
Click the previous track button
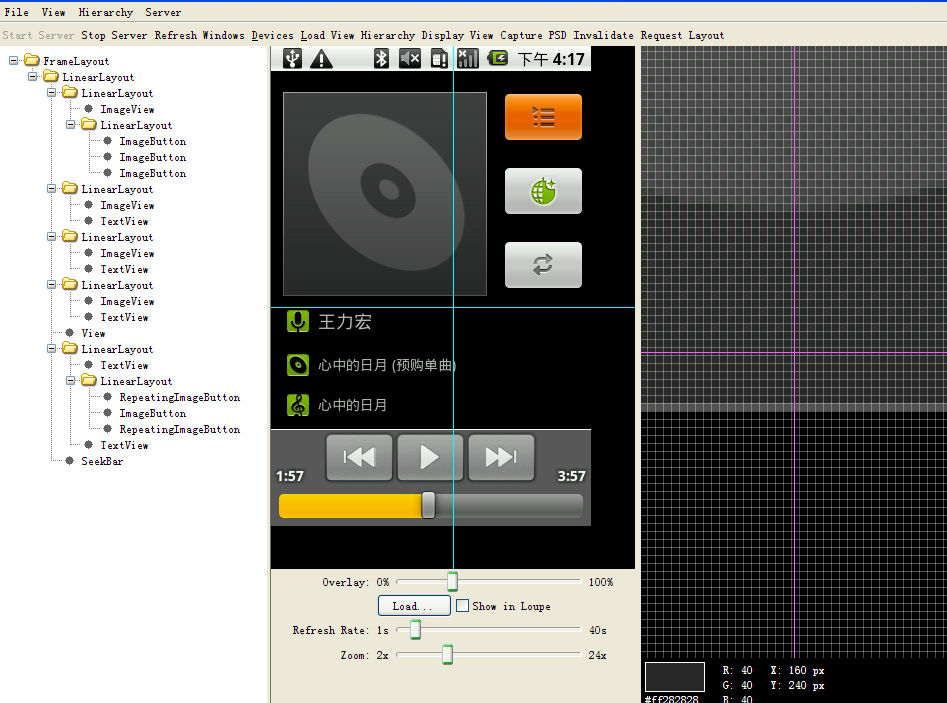point(359,457)
